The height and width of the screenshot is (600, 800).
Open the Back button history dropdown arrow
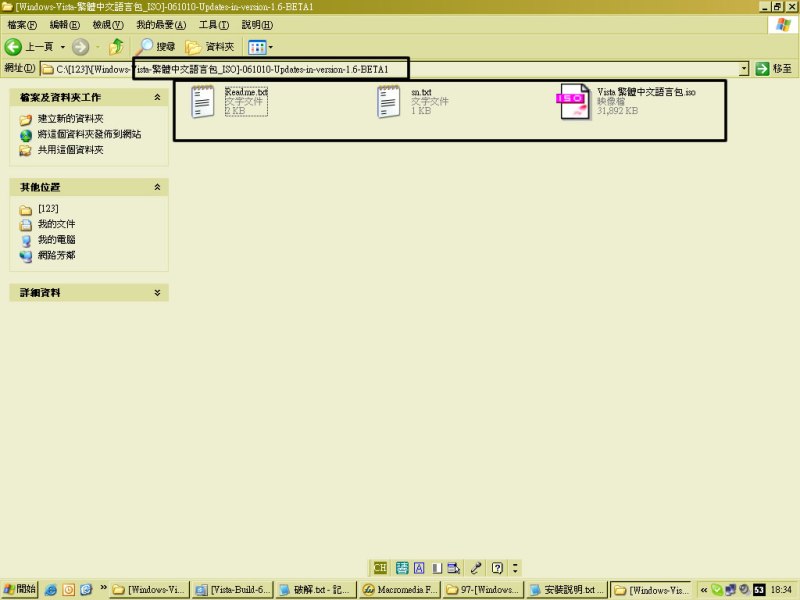(x=63, y=47)
